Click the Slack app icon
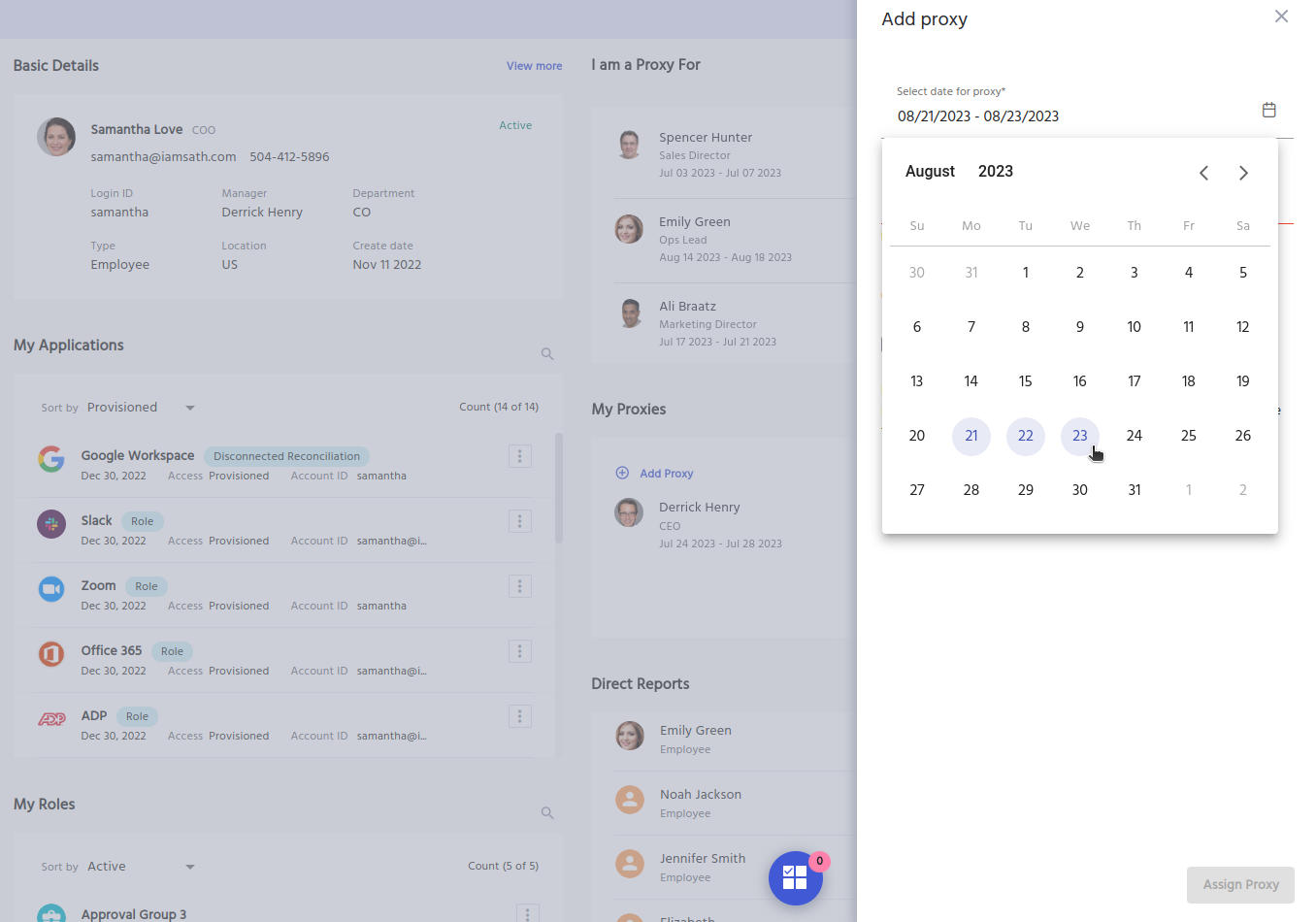 (51, 524)
